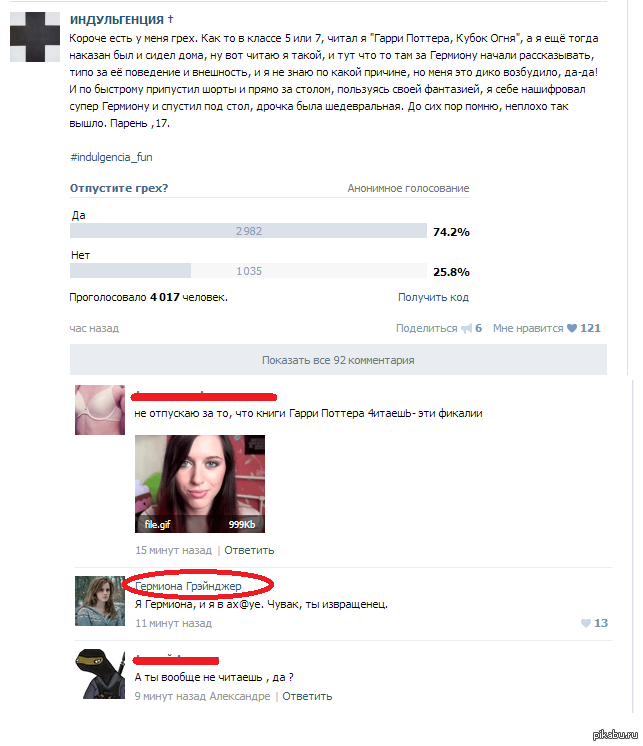Reply to the comment posted 15 minutes ago

249,550
